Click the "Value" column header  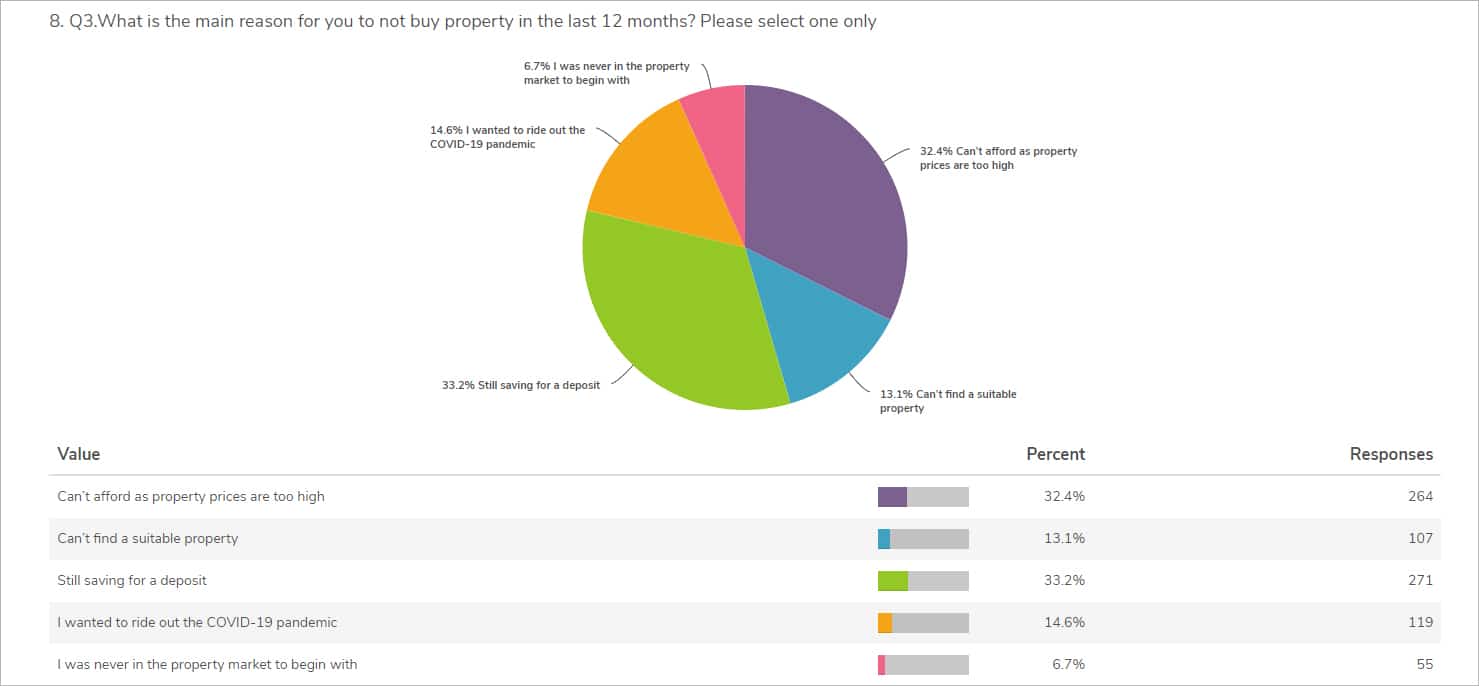[79, 454]
